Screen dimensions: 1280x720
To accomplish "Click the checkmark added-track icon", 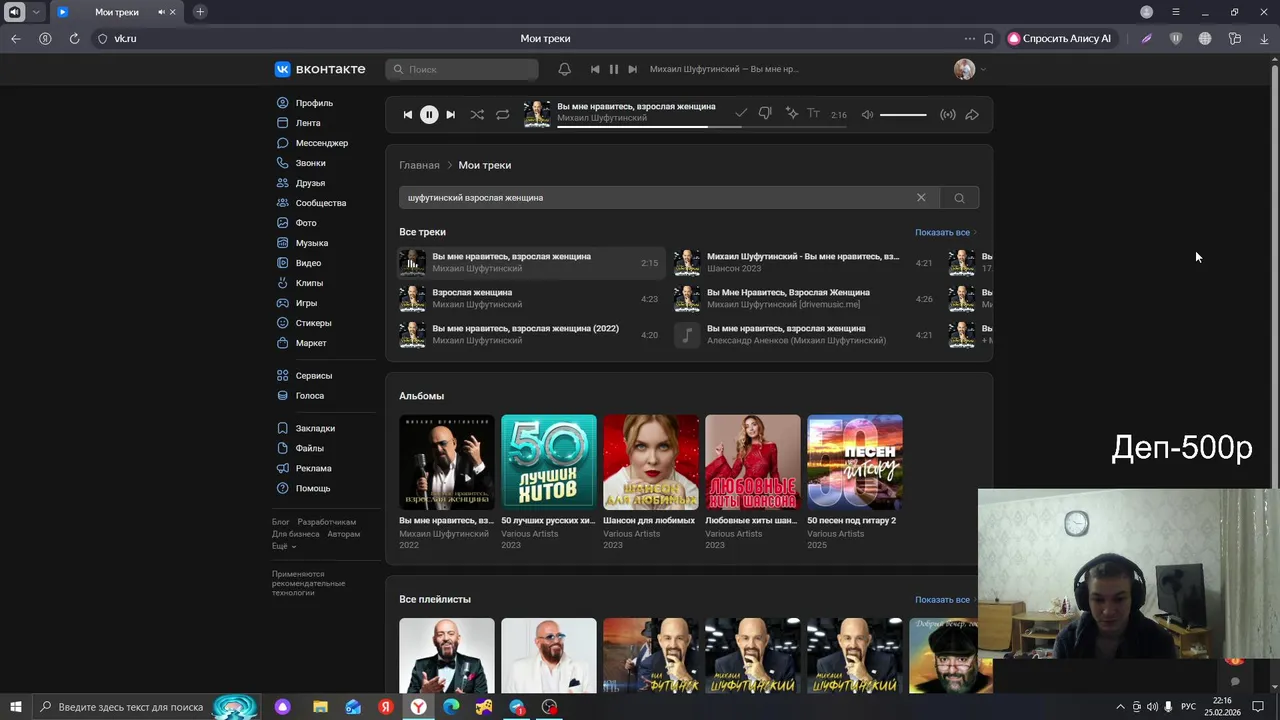I will coord(741,114).
